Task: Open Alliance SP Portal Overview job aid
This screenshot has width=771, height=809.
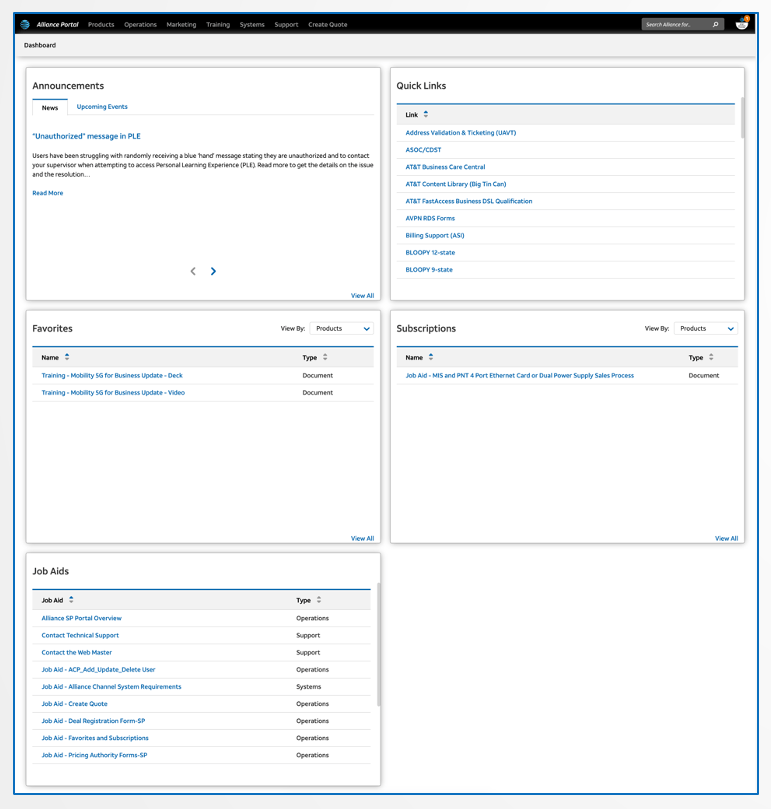Action: [82, 618]
